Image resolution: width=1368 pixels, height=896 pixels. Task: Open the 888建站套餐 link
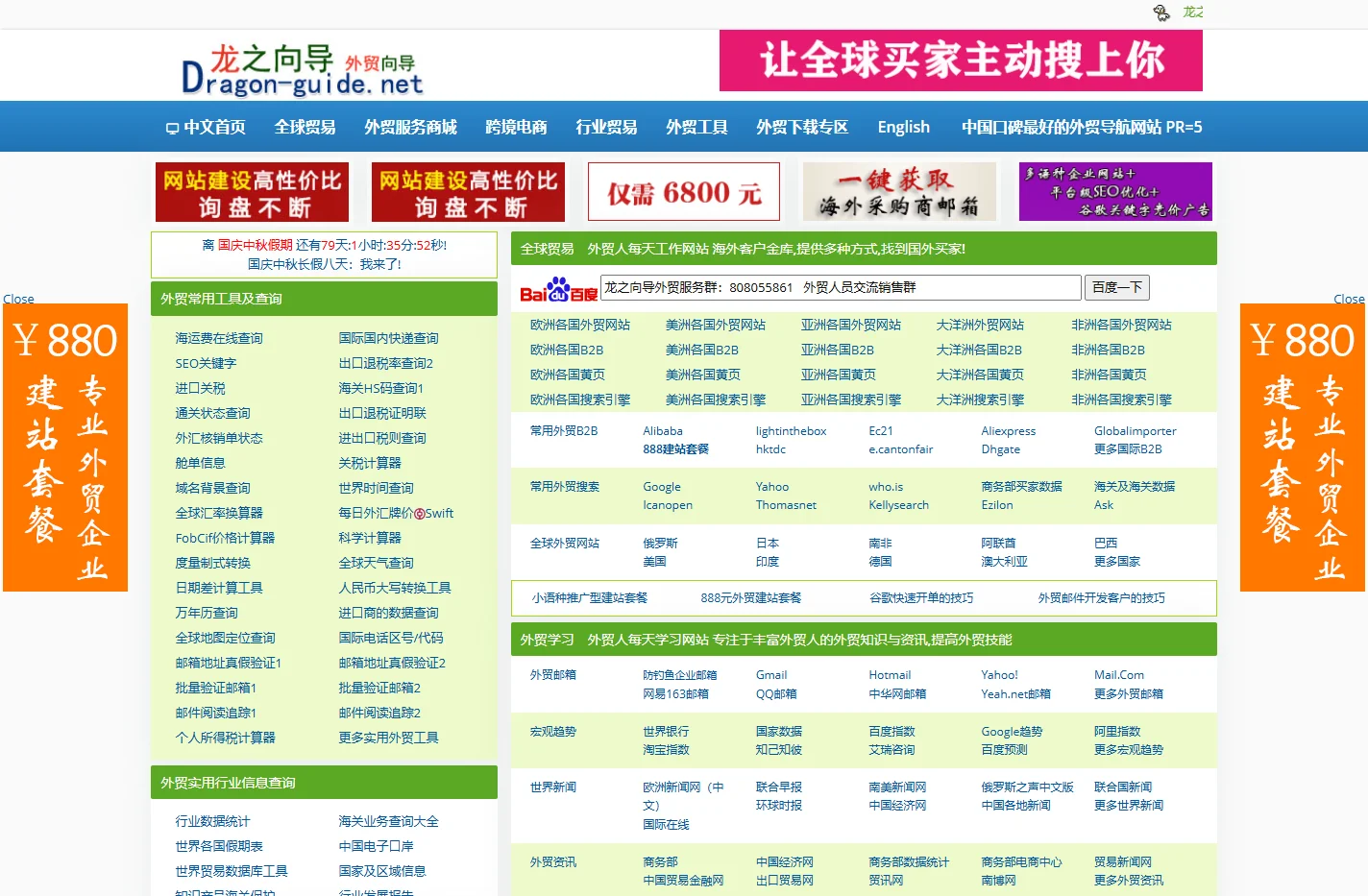(x=675, y=449)
